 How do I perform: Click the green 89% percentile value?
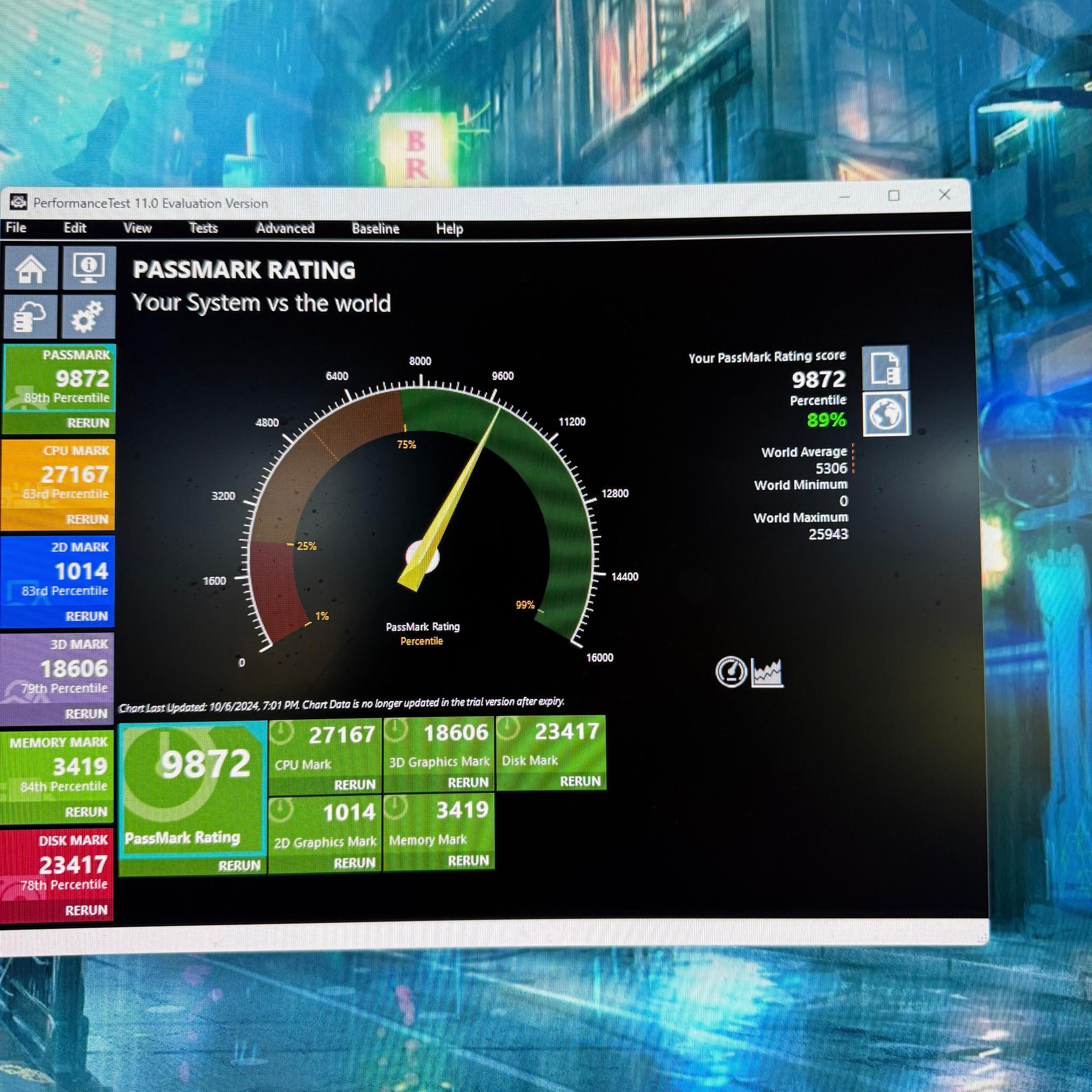click(827, 420)
